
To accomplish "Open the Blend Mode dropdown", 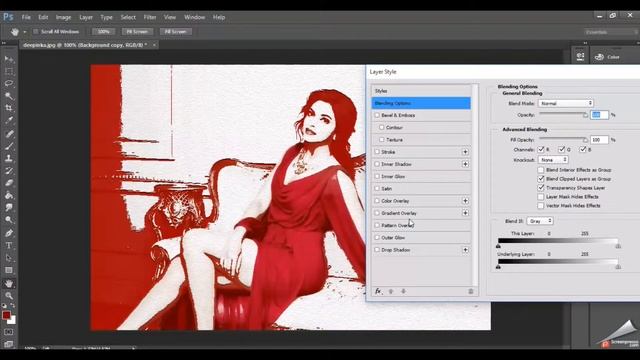I will point(566,103).
